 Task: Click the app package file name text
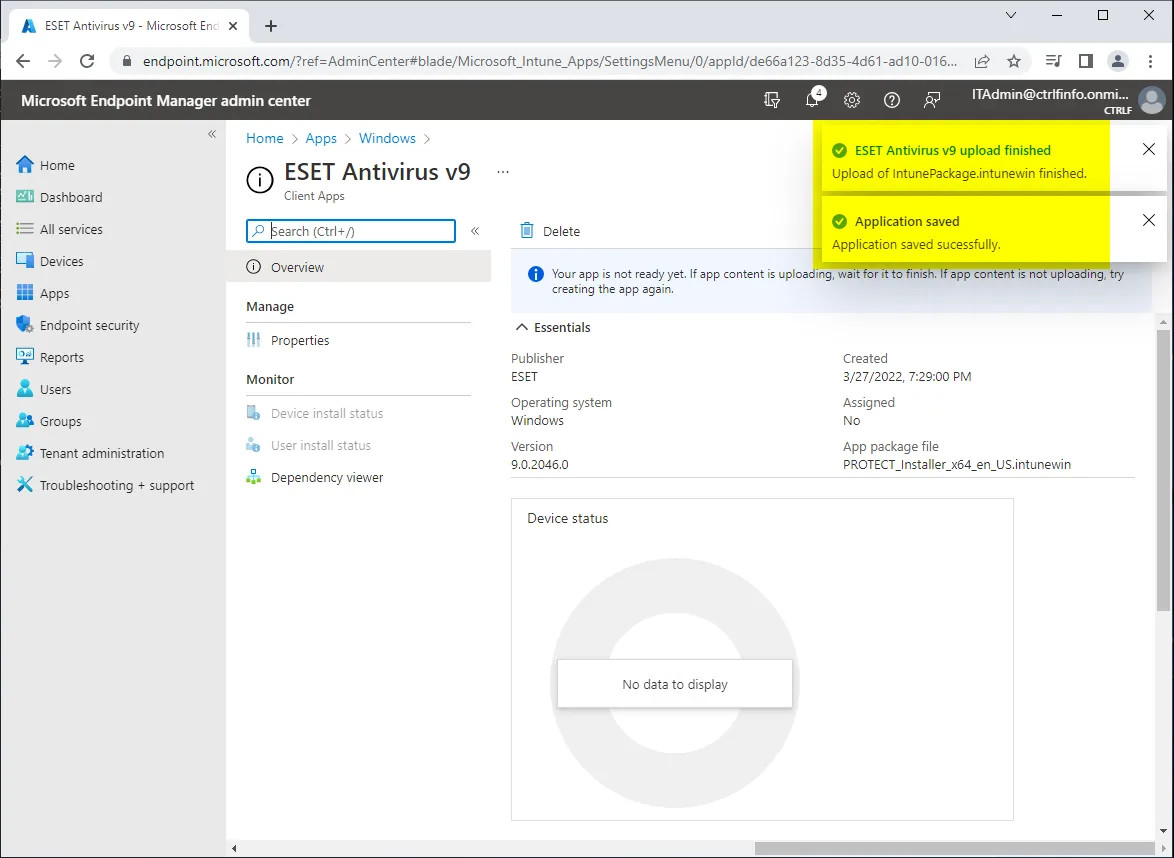957,464
